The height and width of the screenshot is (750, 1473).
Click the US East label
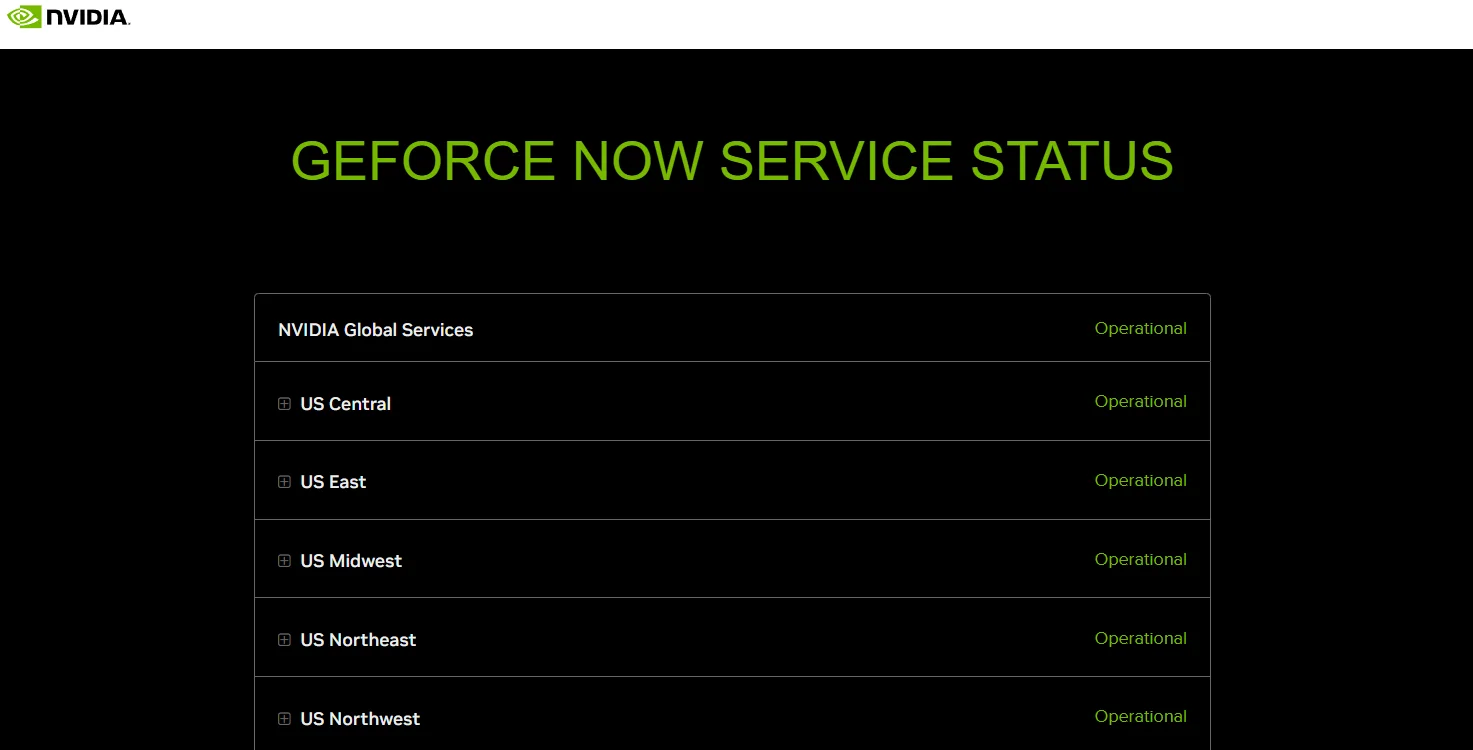pyautogui.click(x=333, y=482)
